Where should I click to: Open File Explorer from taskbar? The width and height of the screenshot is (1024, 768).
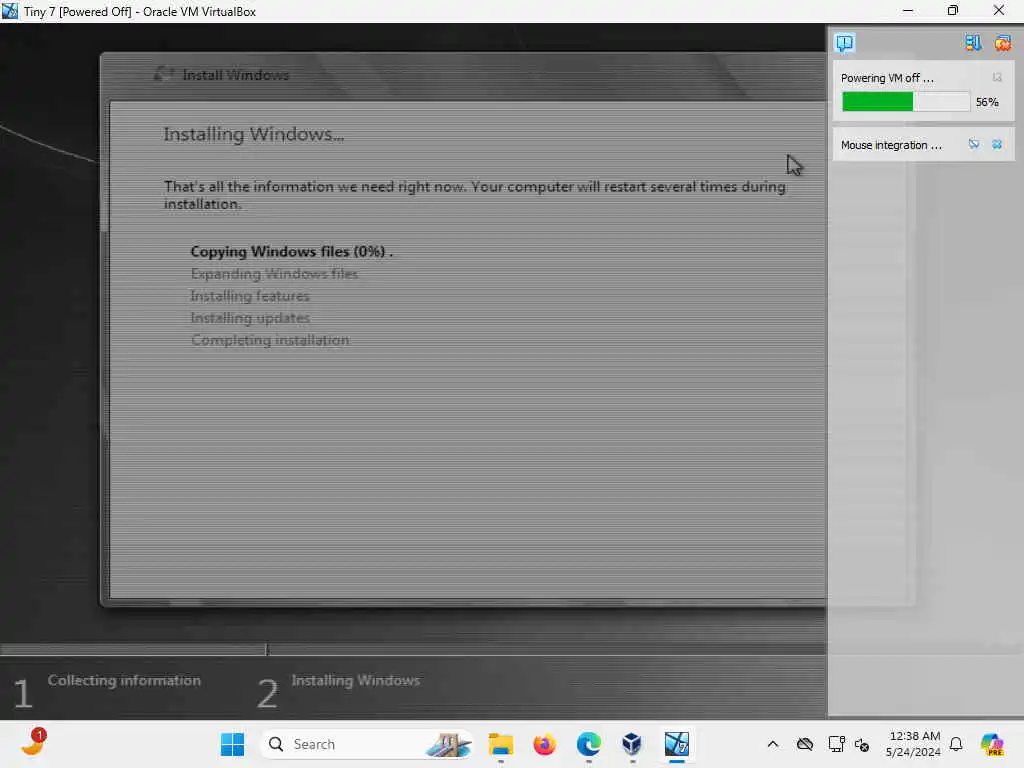pos(501,744)
